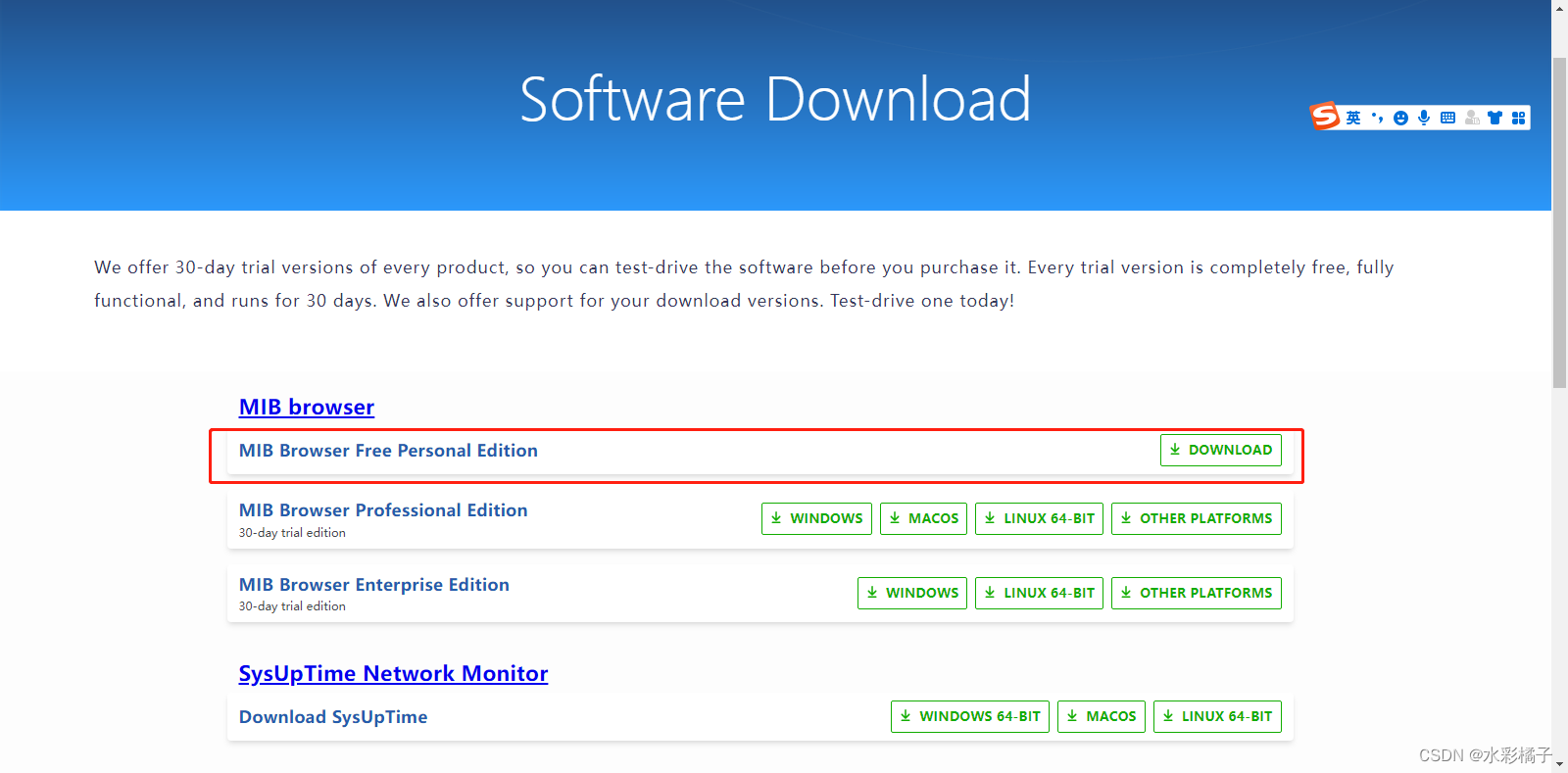
Task: Download Professional Edition for Linux 64-bit
Action: (1039, 518)
